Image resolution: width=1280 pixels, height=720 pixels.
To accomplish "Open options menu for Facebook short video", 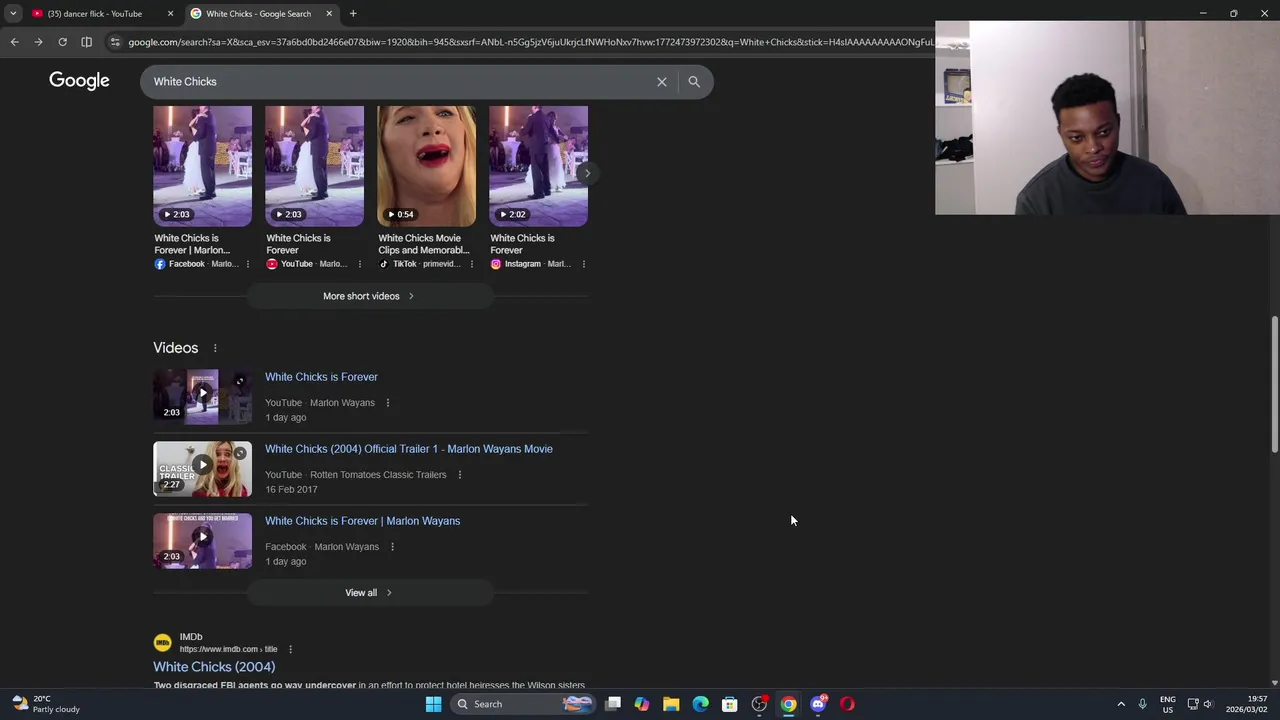I will pos(248,264).
